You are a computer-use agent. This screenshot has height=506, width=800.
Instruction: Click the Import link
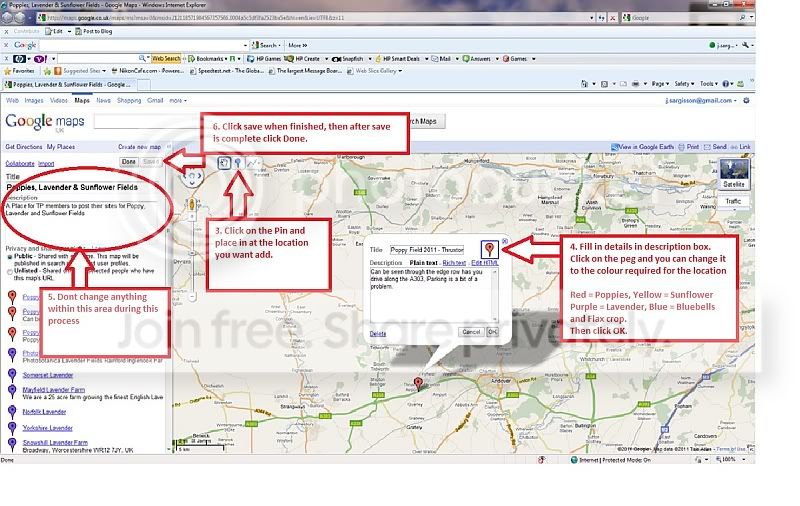46,164
